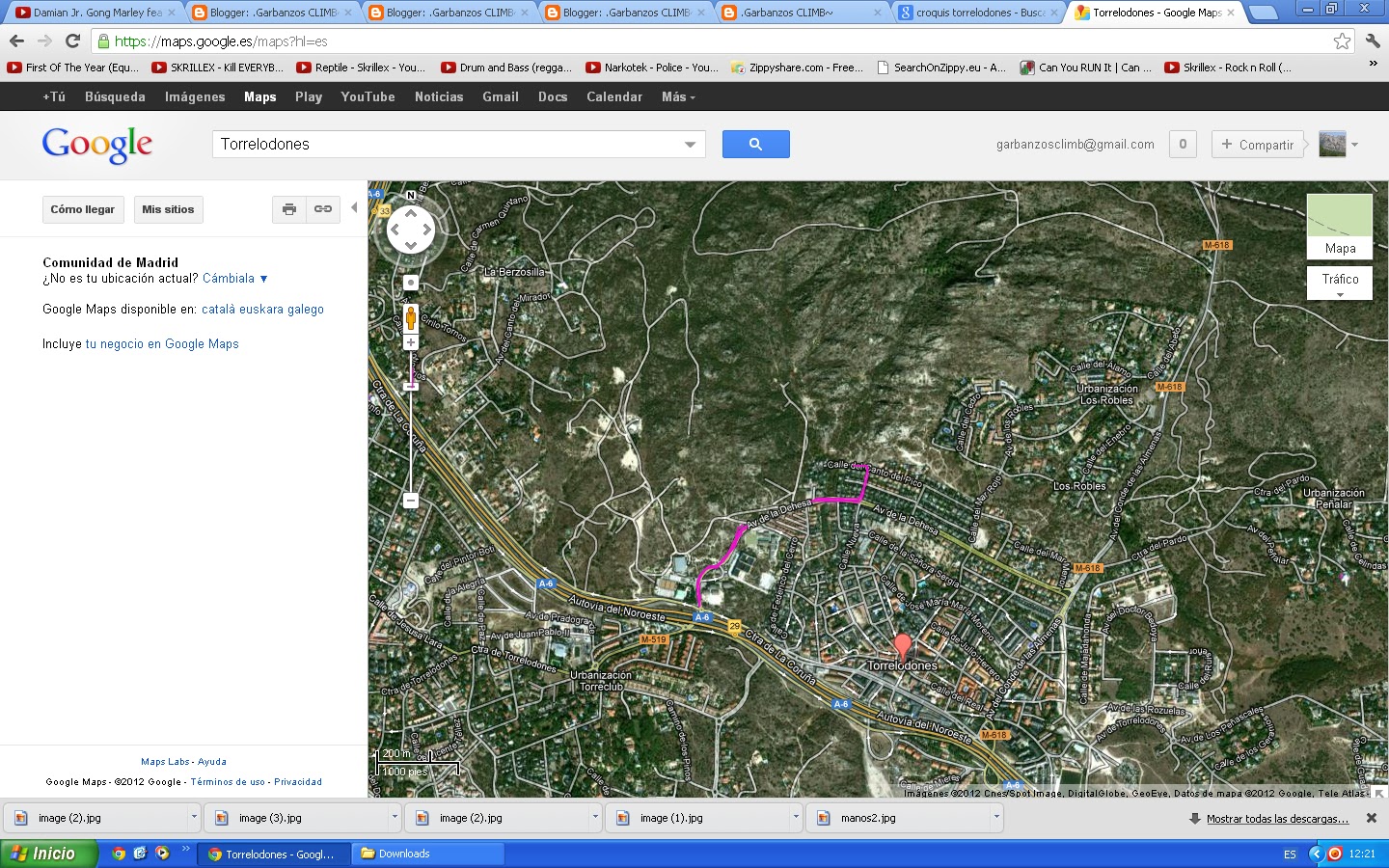Click the browser back arrow
The height and width of the screenshot is (868, 1389).
pyautogui.click(x=16, y=41)
